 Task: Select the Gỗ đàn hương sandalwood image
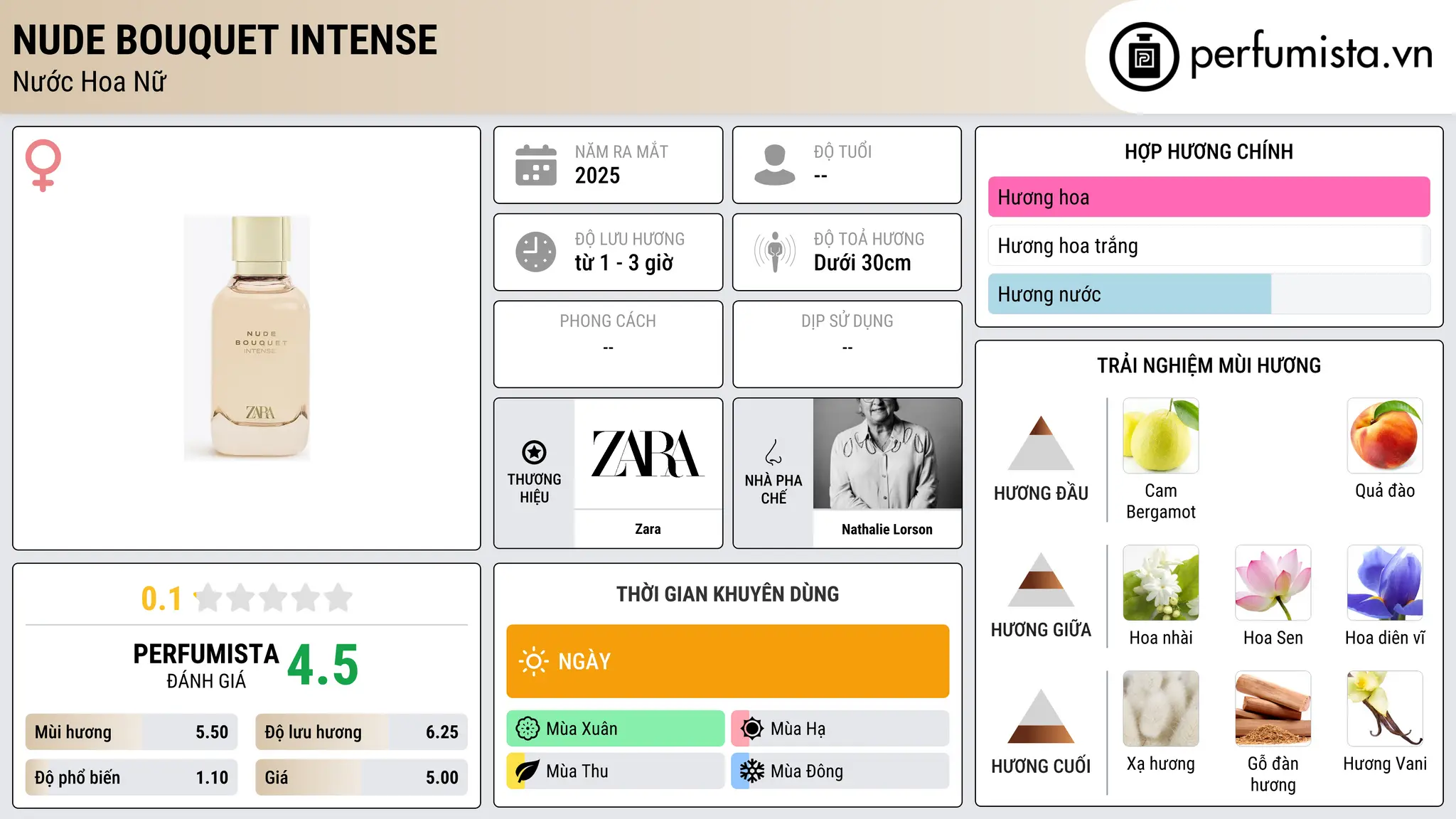pyautogui.click(x=1273, y=709)
